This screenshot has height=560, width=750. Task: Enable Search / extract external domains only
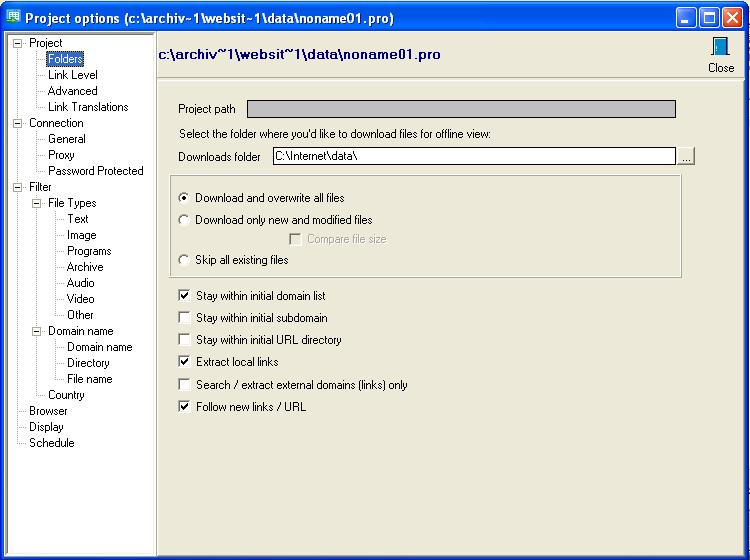[x=184, y=384]
